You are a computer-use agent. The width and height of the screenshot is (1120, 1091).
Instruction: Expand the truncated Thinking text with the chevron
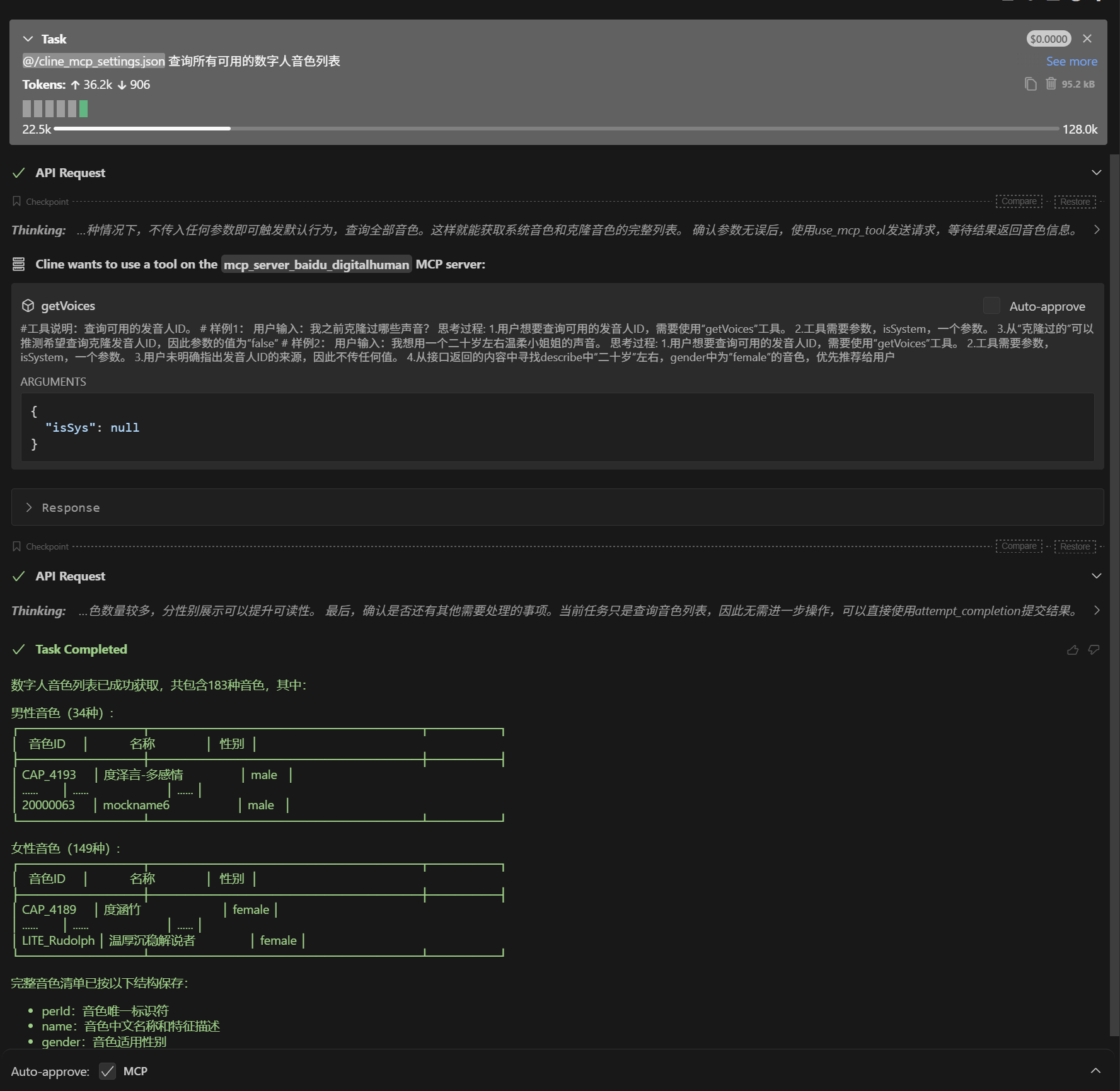click(1097, 229)
